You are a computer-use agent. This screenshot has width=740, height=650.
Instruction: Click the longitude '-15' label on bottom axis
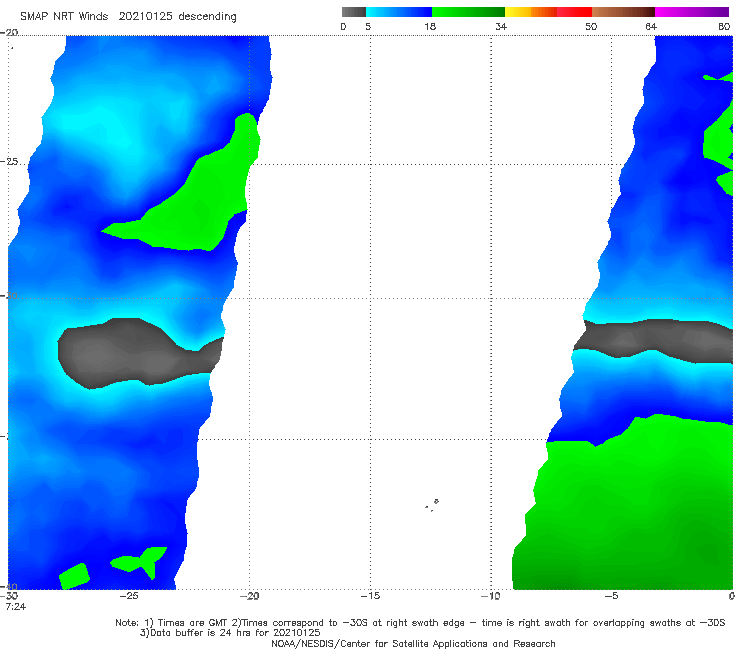click(x=370, y=596)
